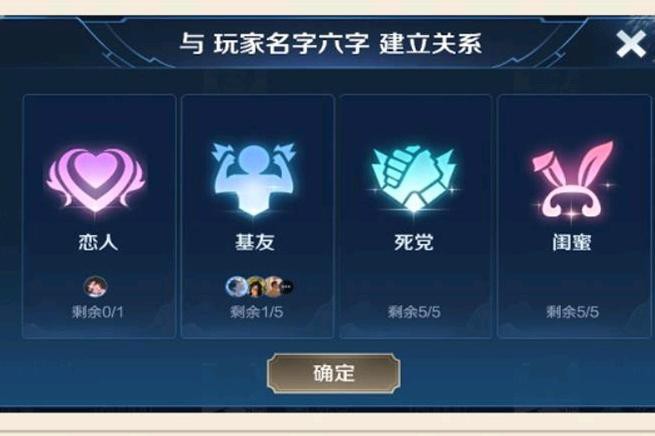Click the 剩余1/5 remaining count
The height and width of the screenshot is (436, 655).
(x=256, y=312)
